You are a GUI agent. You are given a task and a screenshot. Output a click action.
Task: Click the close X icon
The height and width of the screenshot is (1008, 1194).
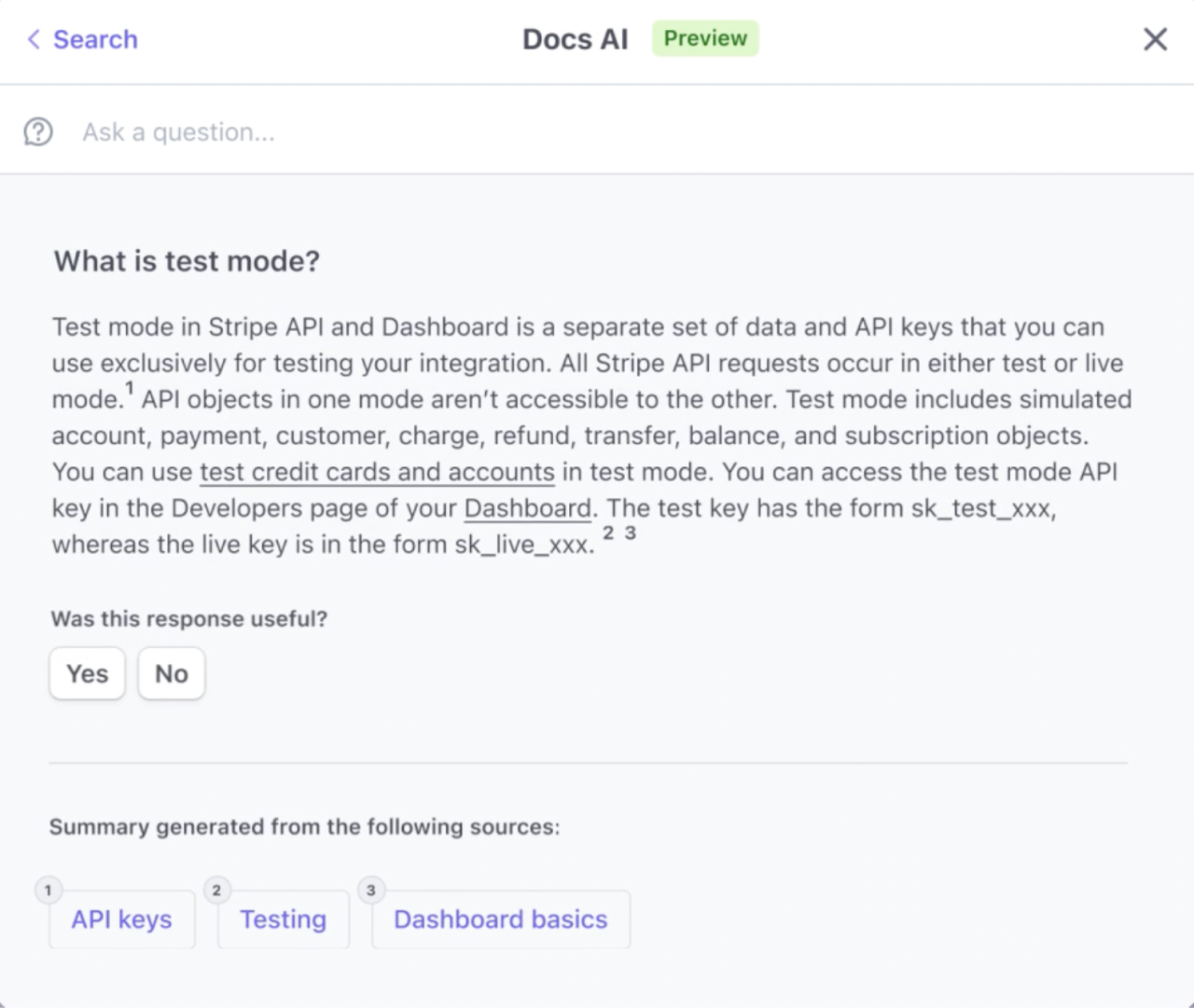pyautogui.click(x=1155, y=39)
